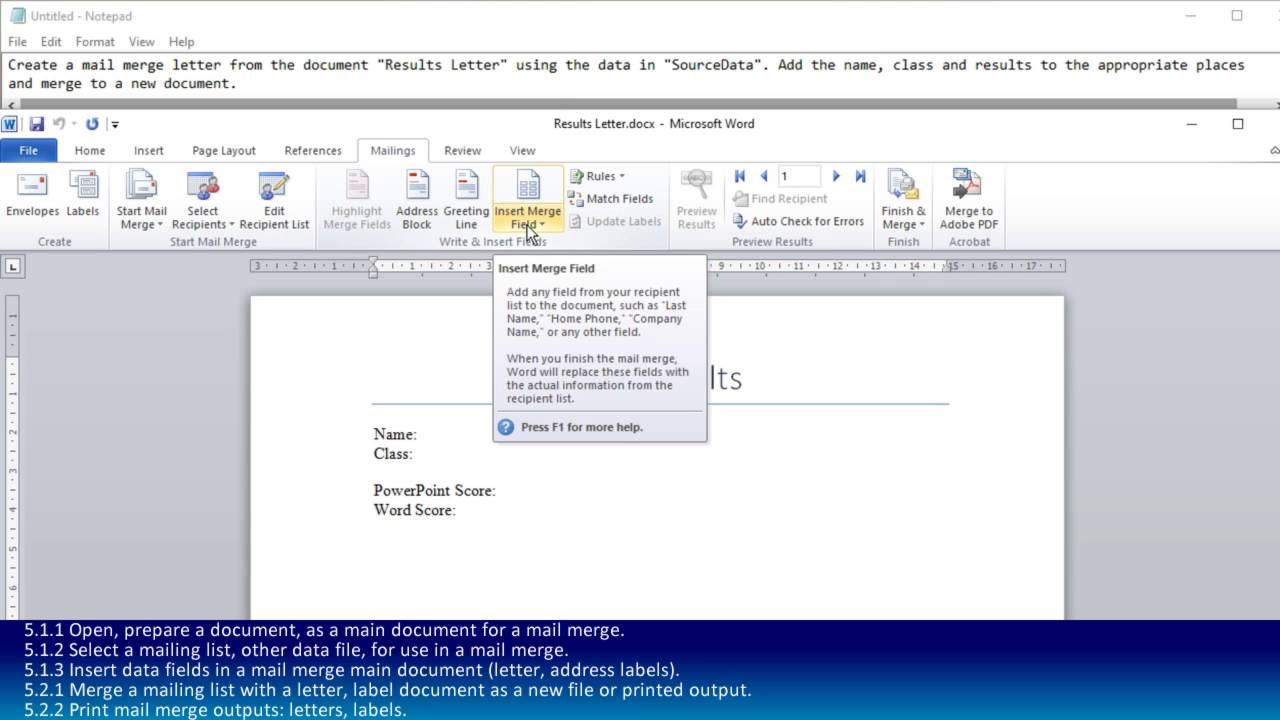
Task: Click the Name: line in the document
Action: point(395,434)
